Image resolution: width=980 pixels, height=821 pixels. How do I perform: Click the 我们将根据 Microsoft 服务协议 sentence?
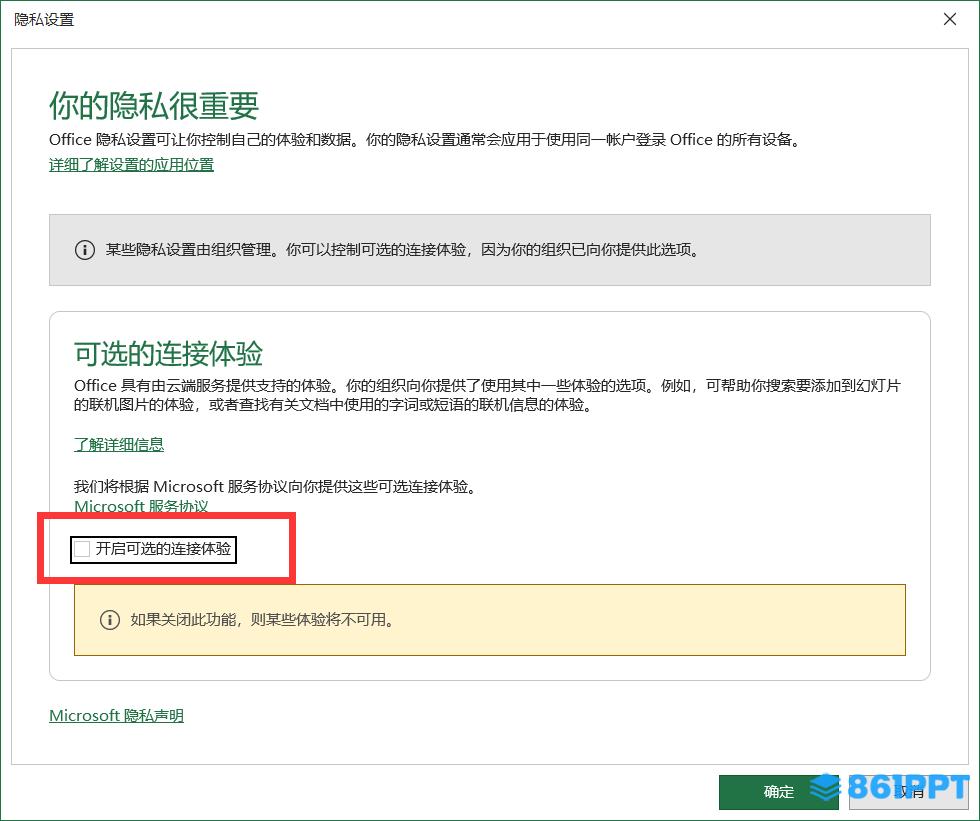[276, 487]
